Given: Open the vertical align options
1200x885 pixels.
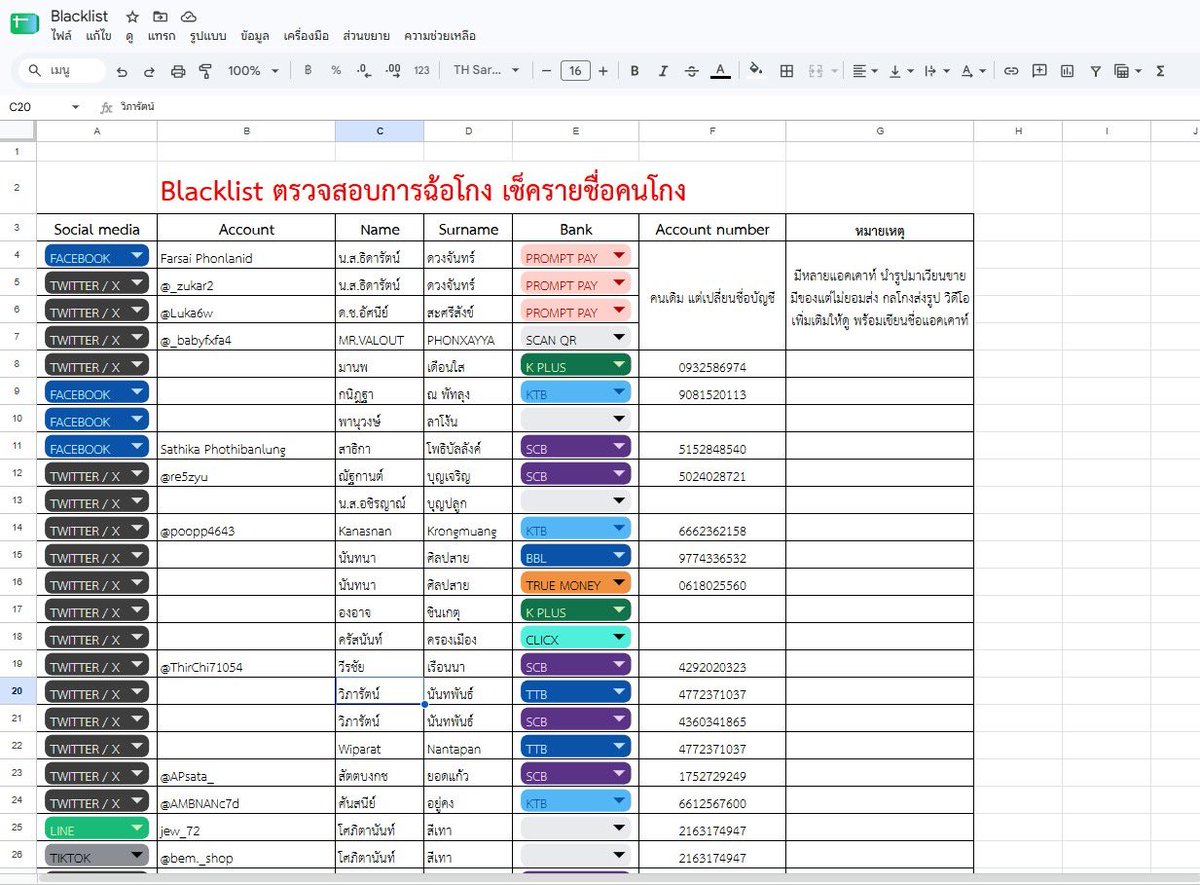Looking at the screenshot, I should [x=901, y=71].
